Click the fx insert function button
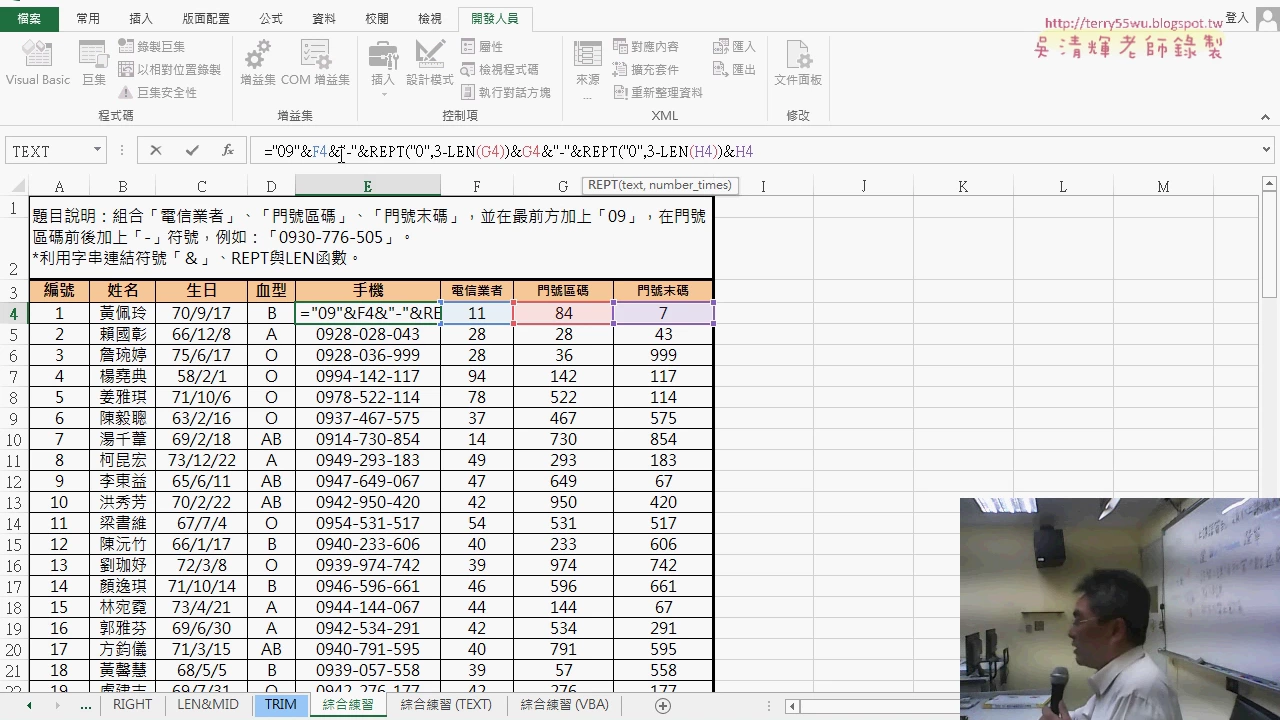The width and height of the screenshot is (1280, 720). [x=228, y=151]
